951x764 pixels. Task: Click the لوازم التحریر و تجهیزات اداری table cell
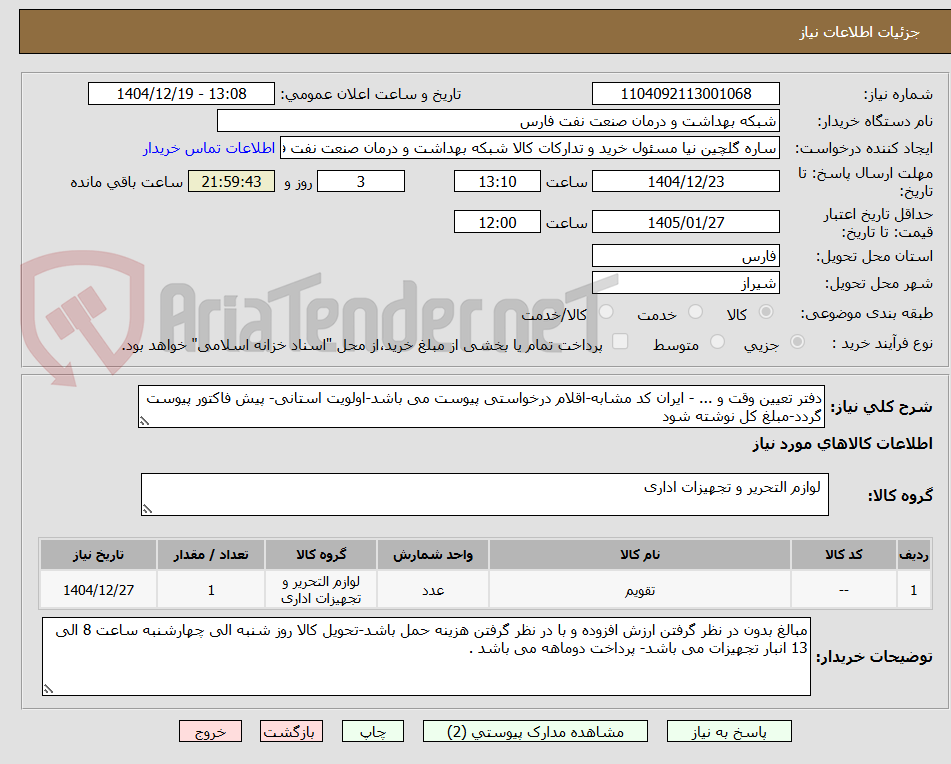pos(321,590)
